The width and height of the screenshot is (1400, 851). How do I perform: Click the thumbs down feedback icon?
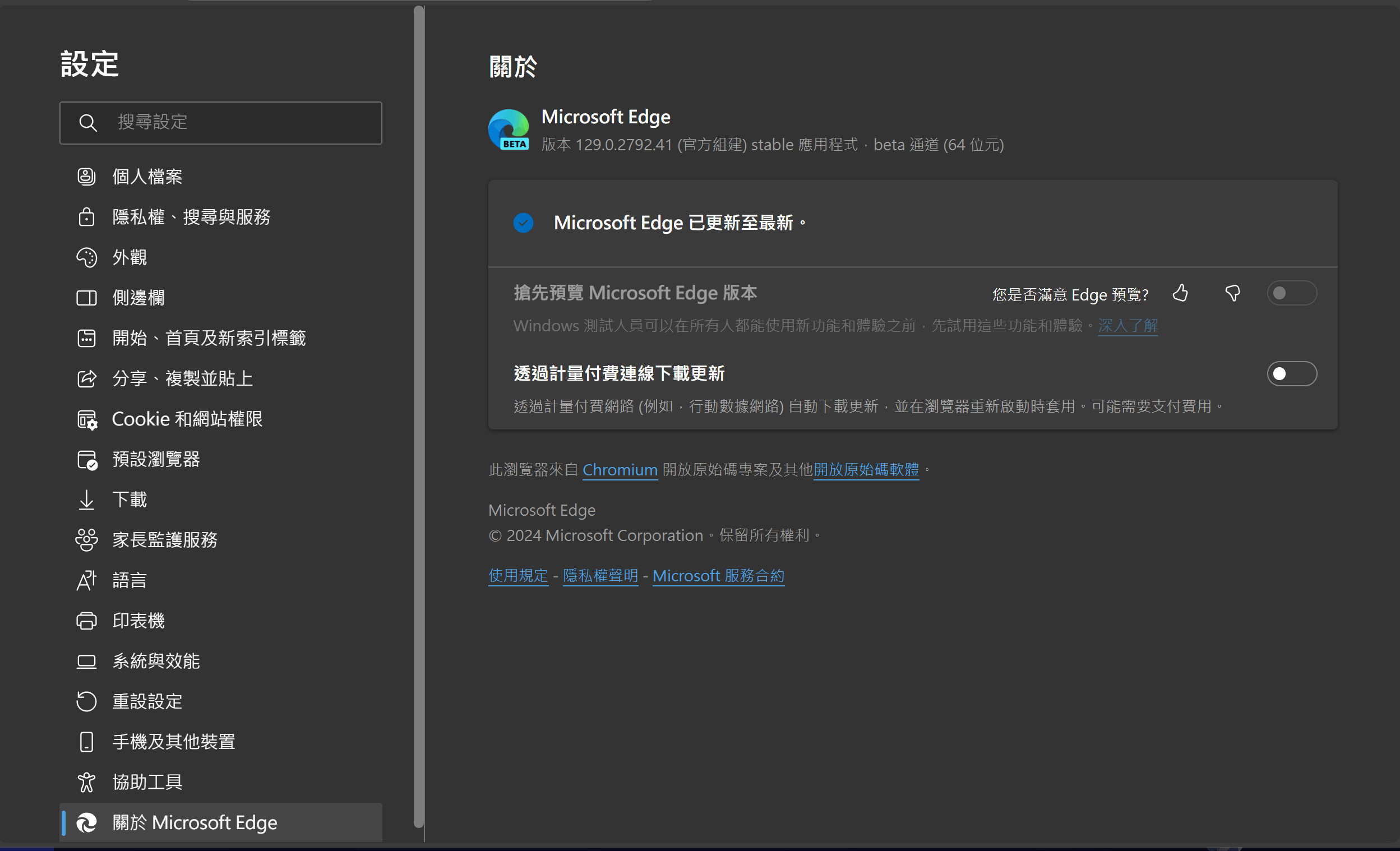click(1232, 293)
